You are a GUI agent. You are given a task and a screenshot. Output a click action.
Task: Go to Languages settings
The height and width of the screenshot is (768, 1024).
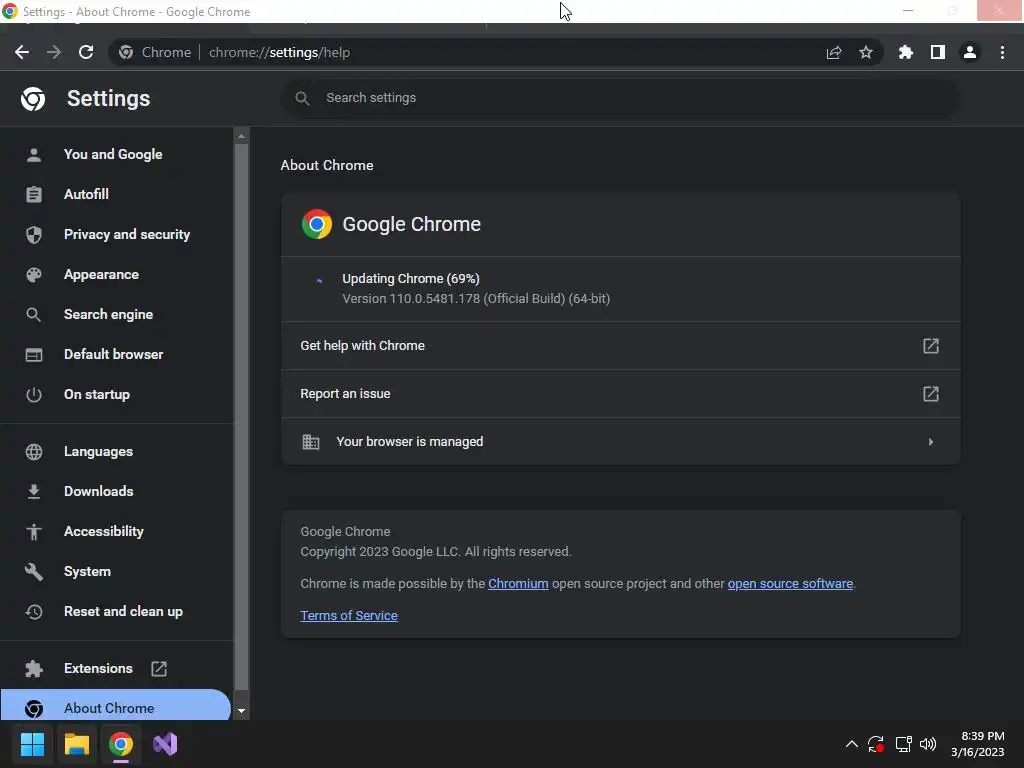click(x=116, y=451)
